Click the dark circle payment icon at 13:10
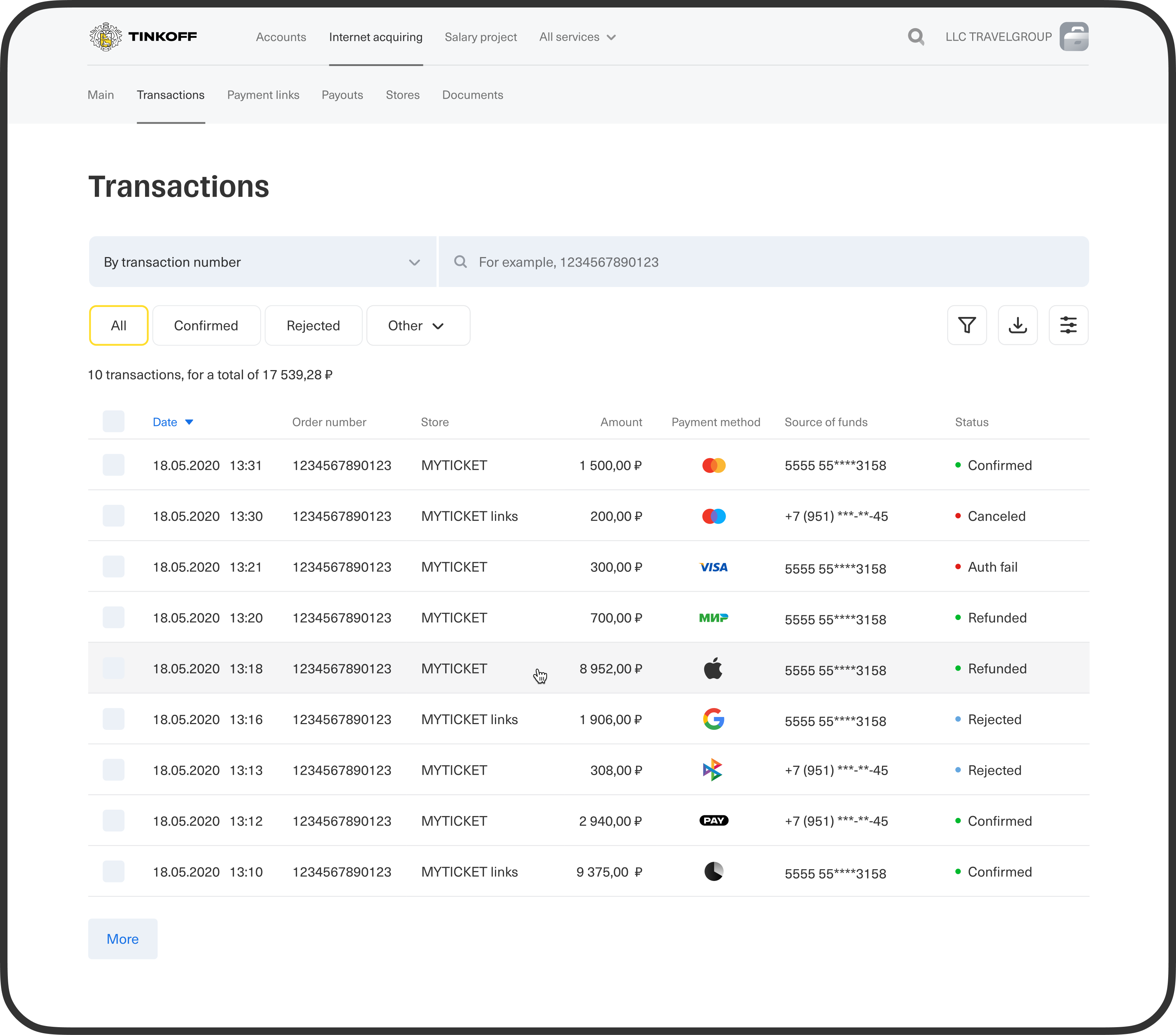 714,871
